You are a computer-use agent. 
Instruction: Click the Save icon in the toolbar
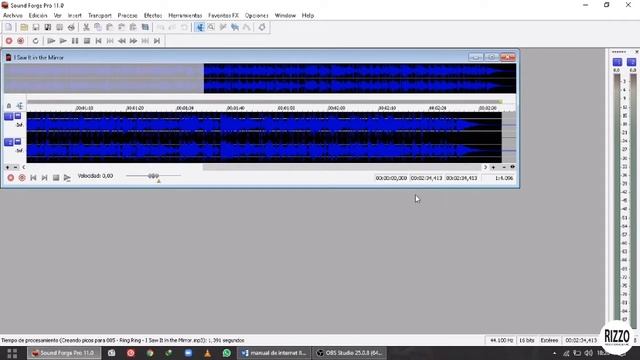coord(36,27)
